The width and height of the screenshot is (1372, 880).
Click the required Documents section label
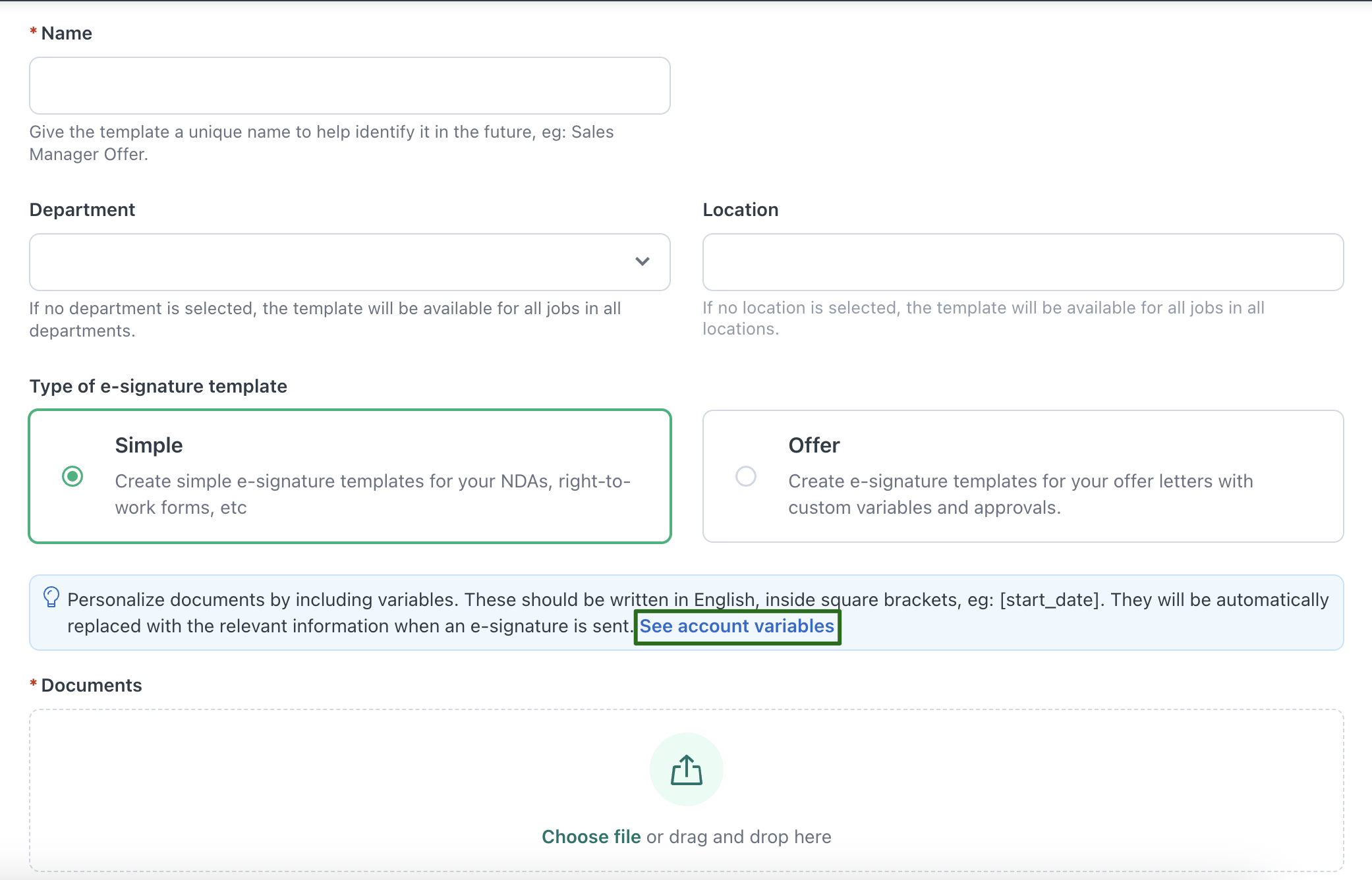click(91, 685)
